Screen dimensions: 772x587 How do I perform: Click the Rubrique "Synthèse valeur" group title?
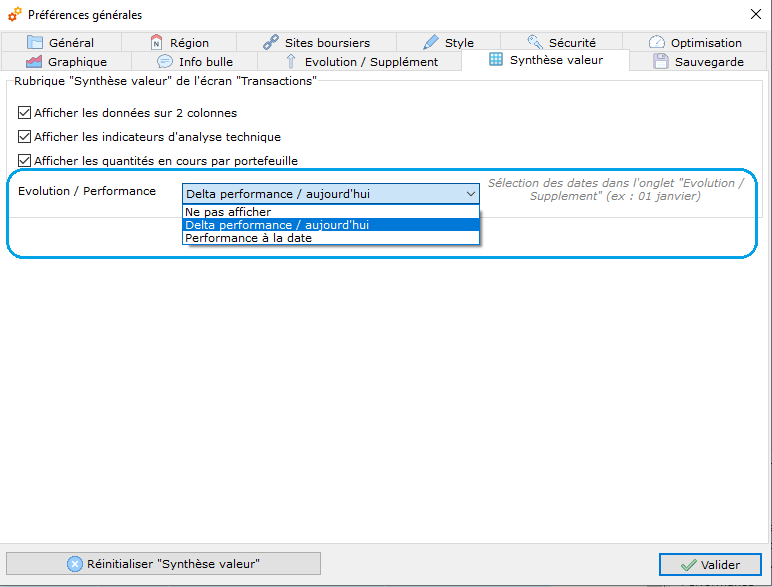(165, 81)
